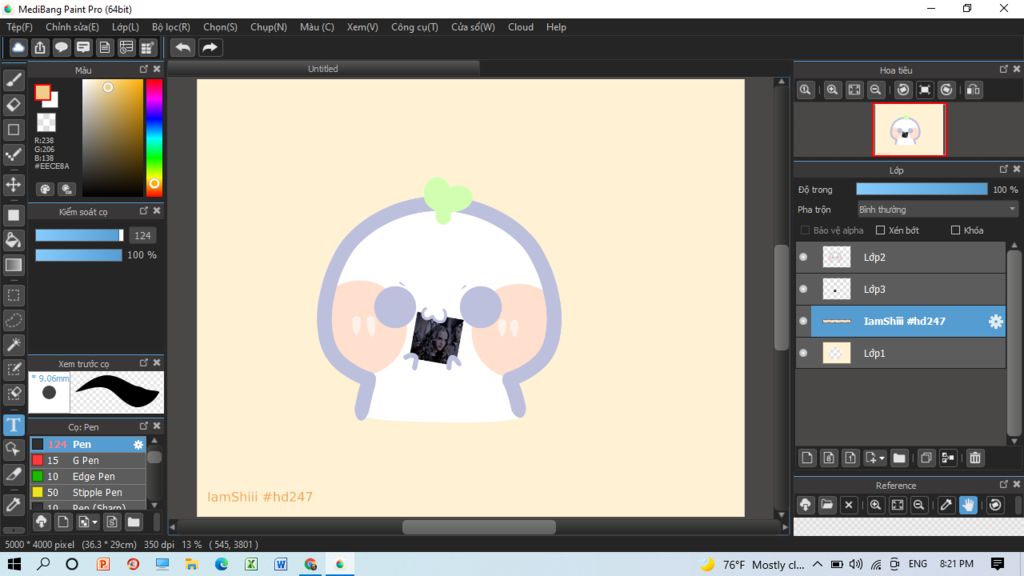
Task: Select the Brush tool in left toolbar
Action: (x=14, y=80)
